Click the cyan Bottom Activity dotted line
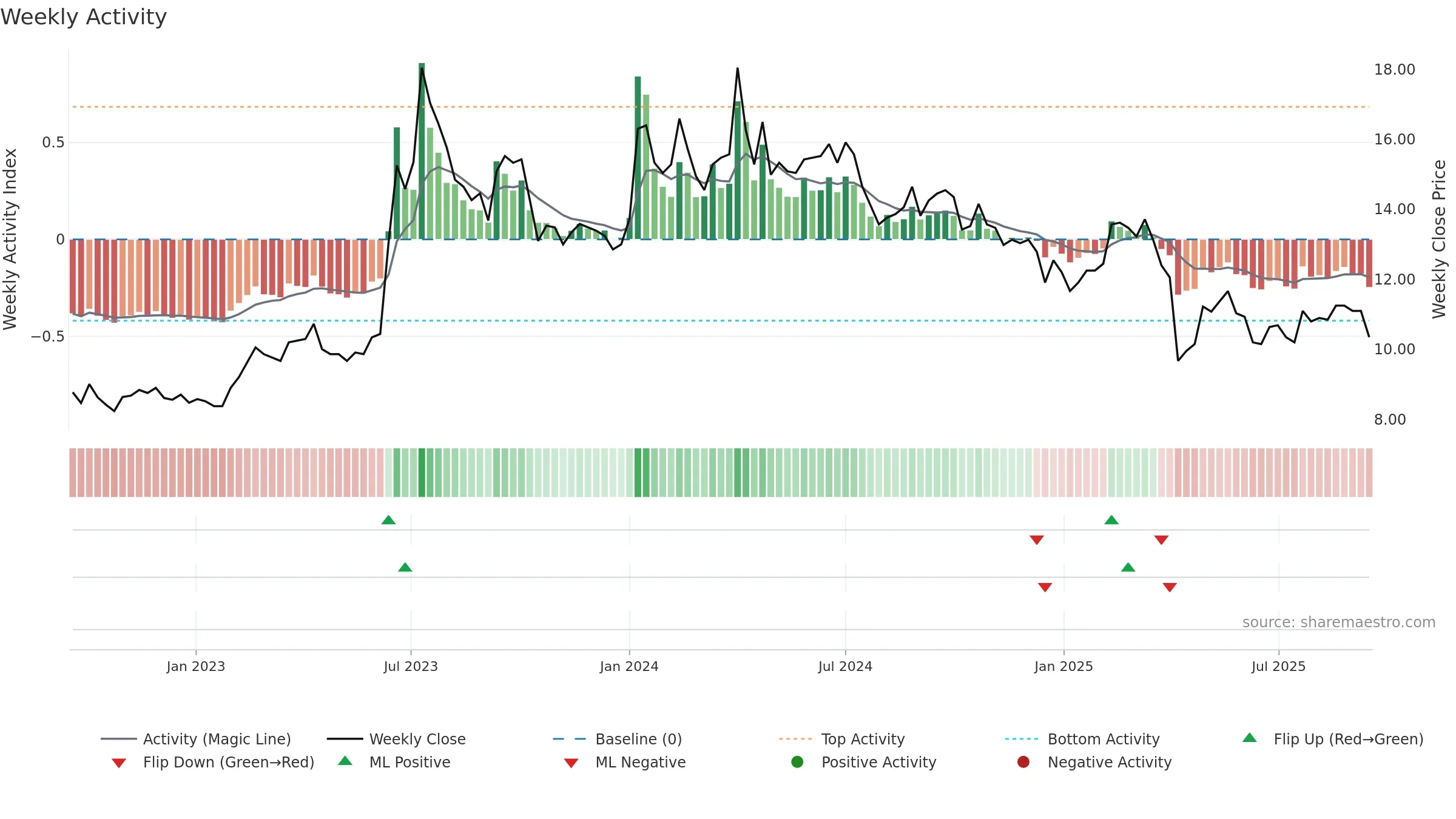1456x819 pixels. click(721, 320)
